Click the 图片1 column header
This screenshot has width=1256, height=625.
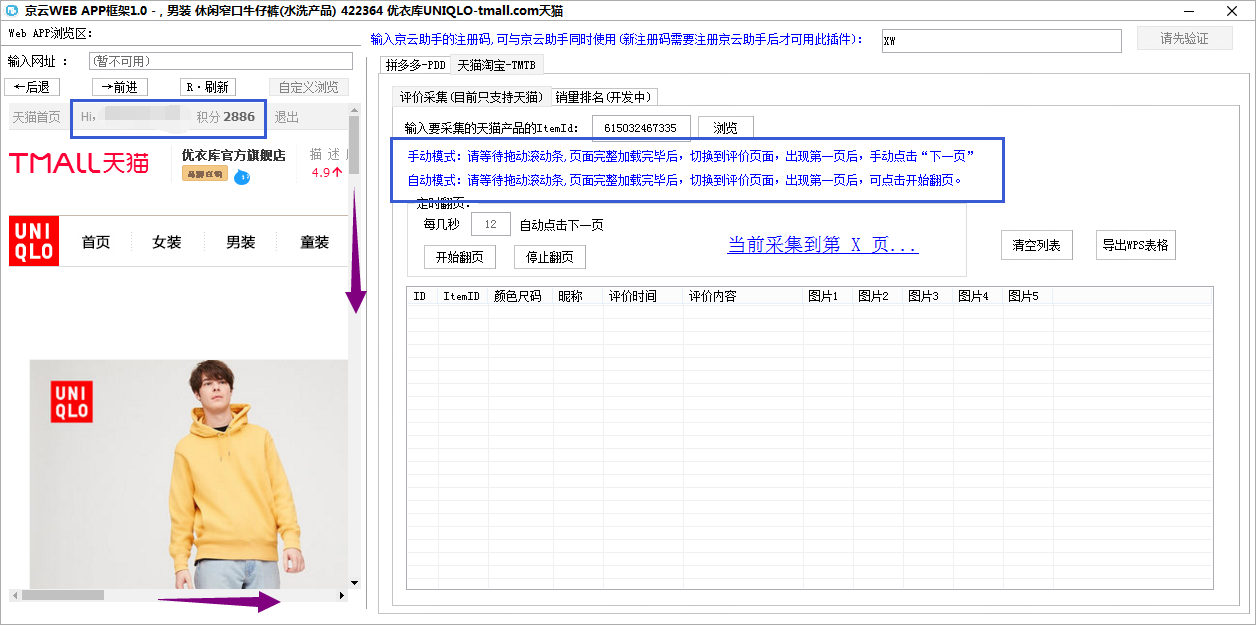point(828,296)
